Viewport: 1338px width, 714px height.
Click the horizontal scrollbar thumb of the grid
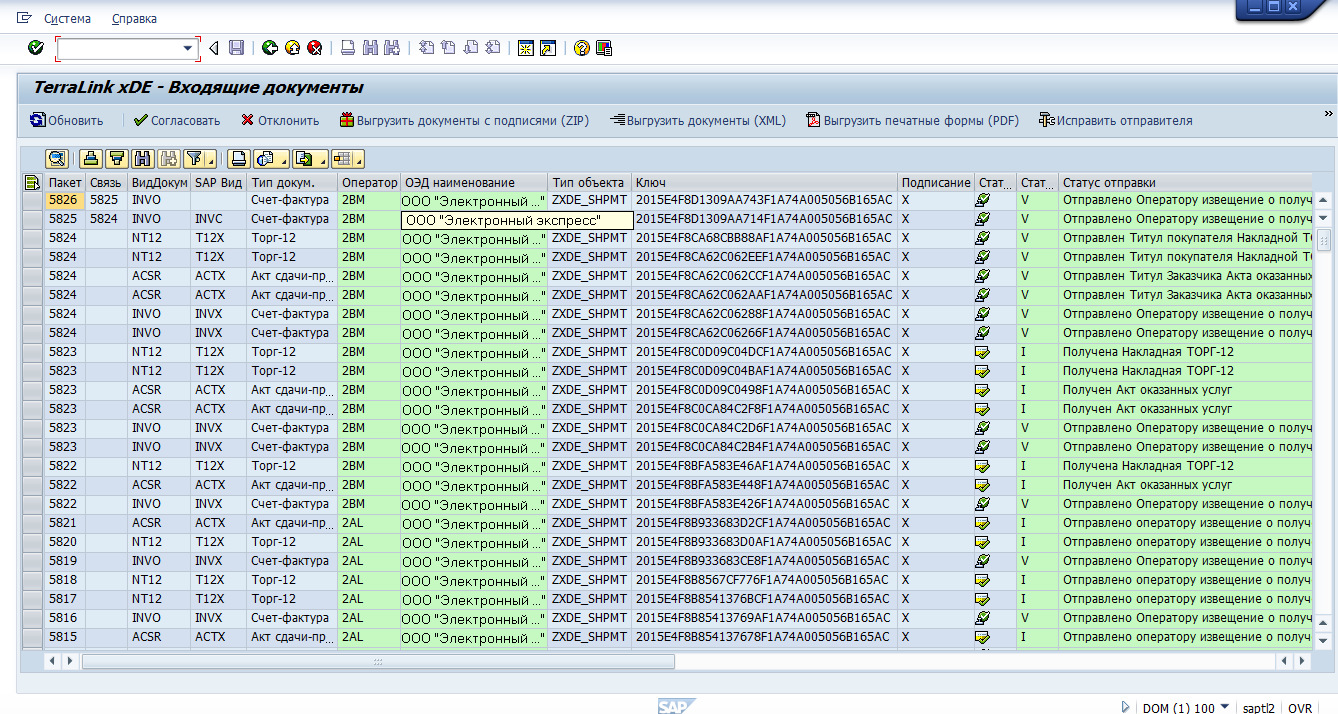click(x=378, y=661)
